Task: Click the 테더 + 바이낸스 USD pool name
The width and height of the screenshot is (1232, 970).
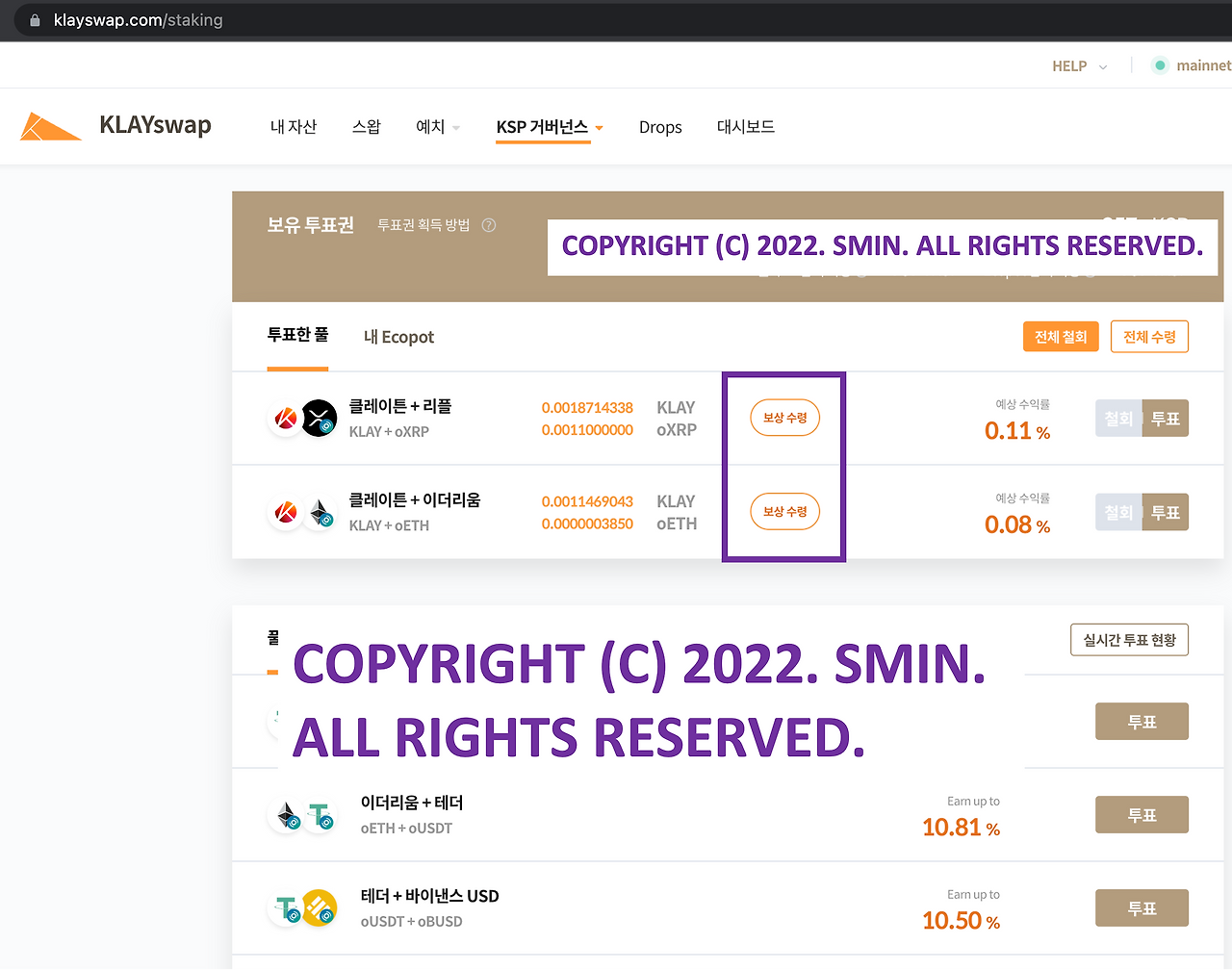Action: click(430, 896)
